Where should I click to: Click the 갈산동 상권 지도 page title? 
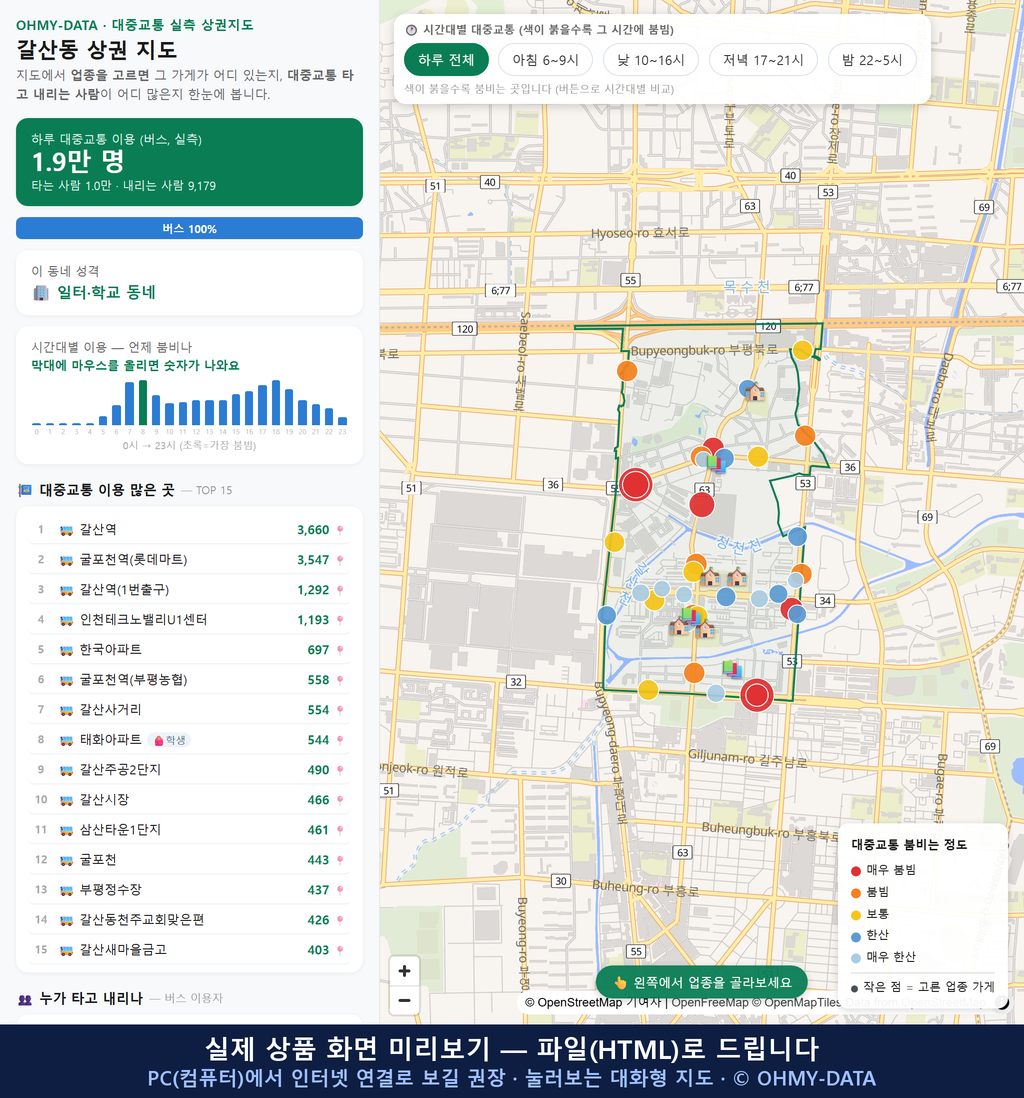[97, 50]
